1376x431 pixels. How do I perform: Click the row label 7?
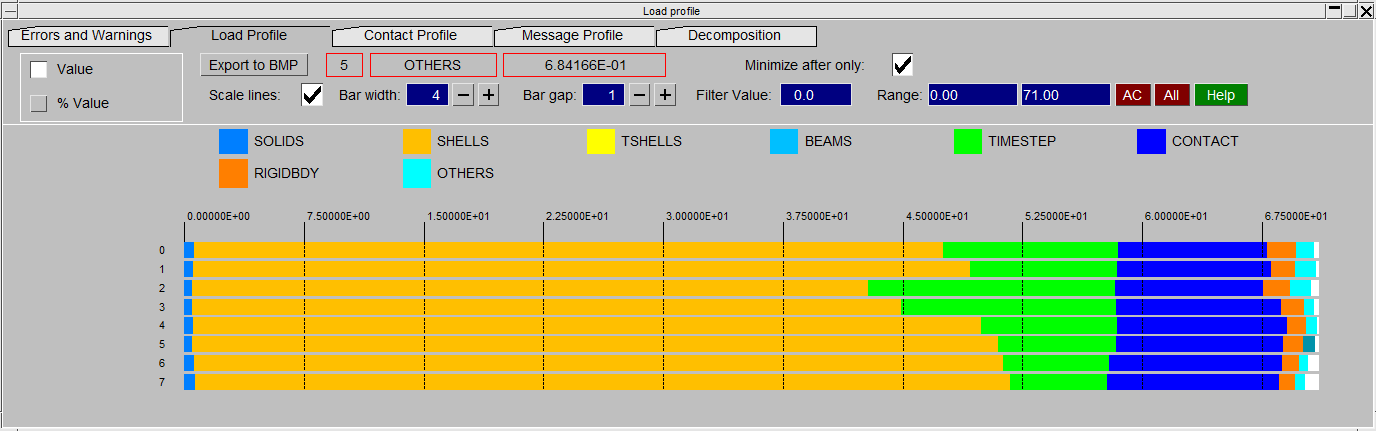point(162,383)
